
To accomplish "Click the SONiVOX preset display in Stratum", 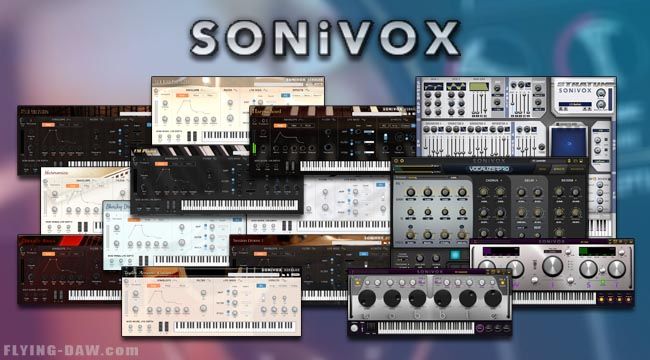I will point(574,104).
